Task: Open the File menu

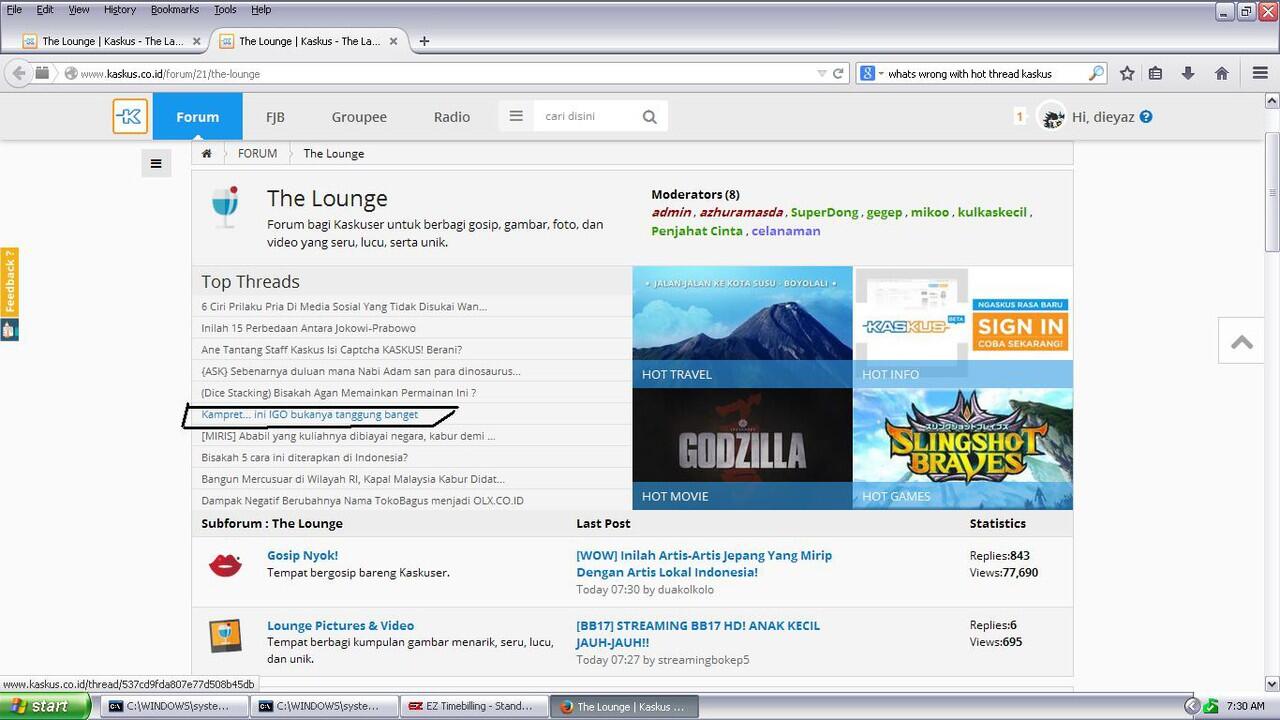Action: tap(14, 9)
